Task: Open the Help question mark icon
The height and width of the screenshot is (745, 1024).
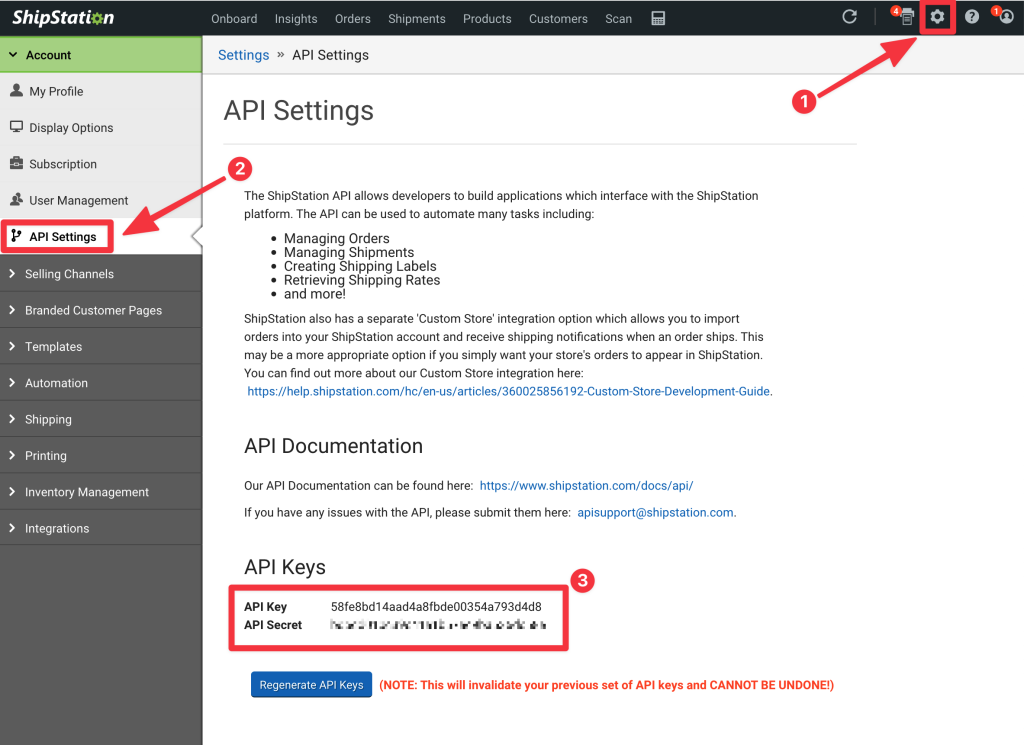Action: (x=971, y=17)
